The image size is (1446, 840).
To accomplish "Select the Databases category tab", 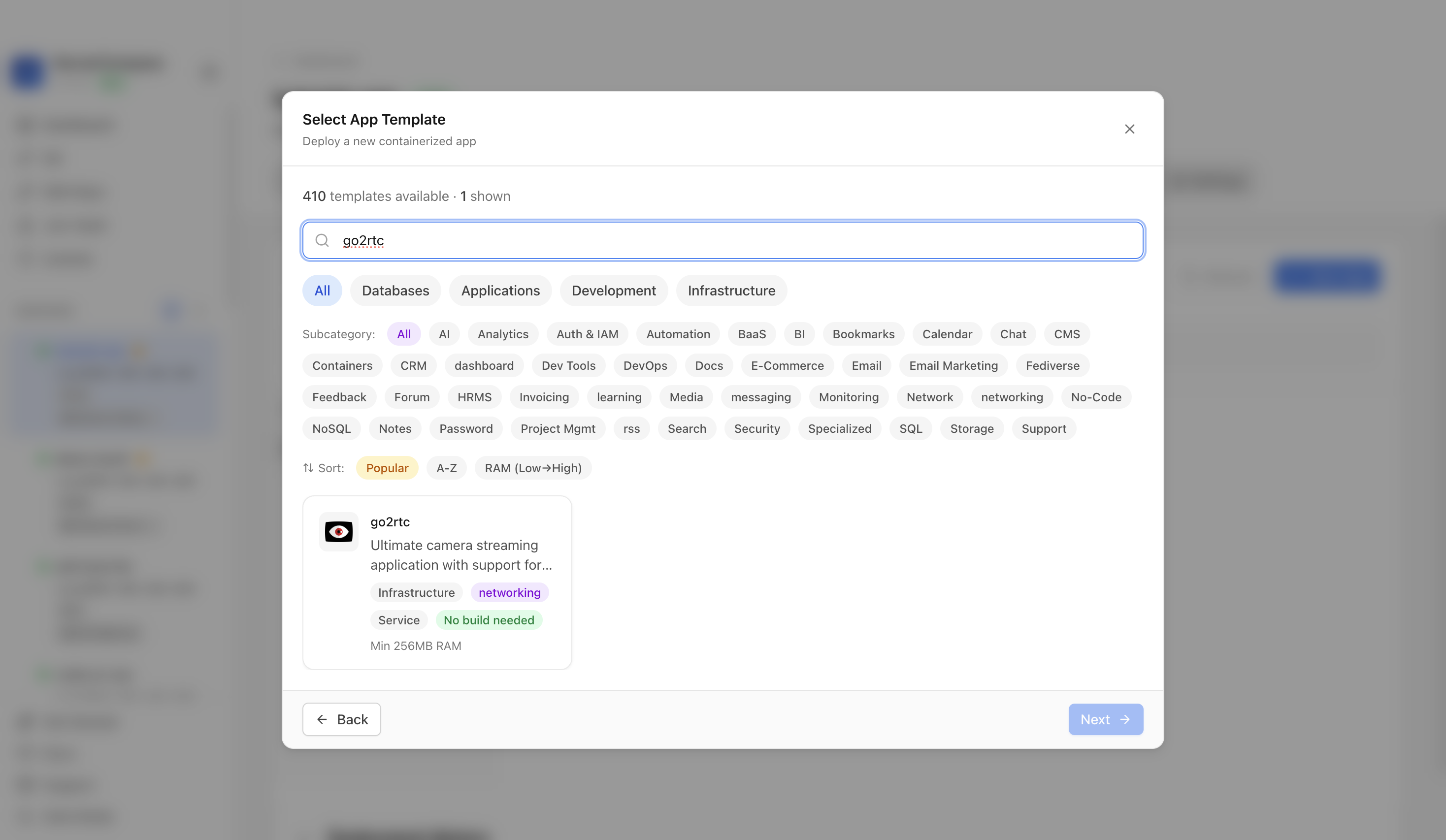I will point(395,291).
